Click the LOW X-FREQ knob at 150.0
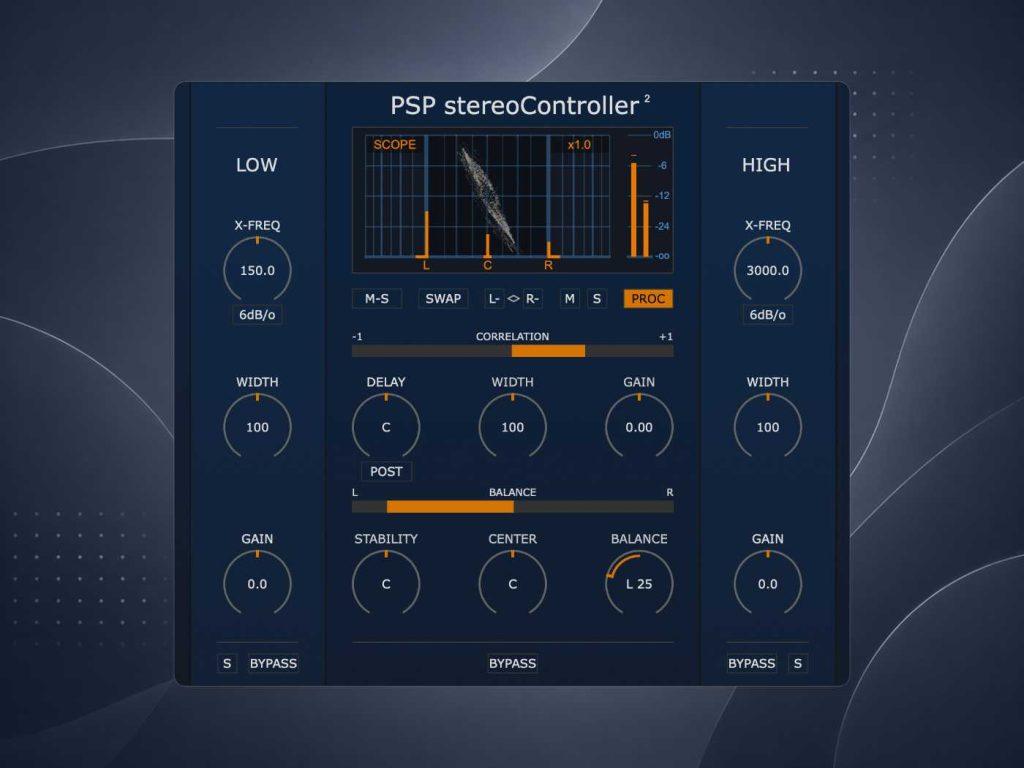 [x=257, y=270]
